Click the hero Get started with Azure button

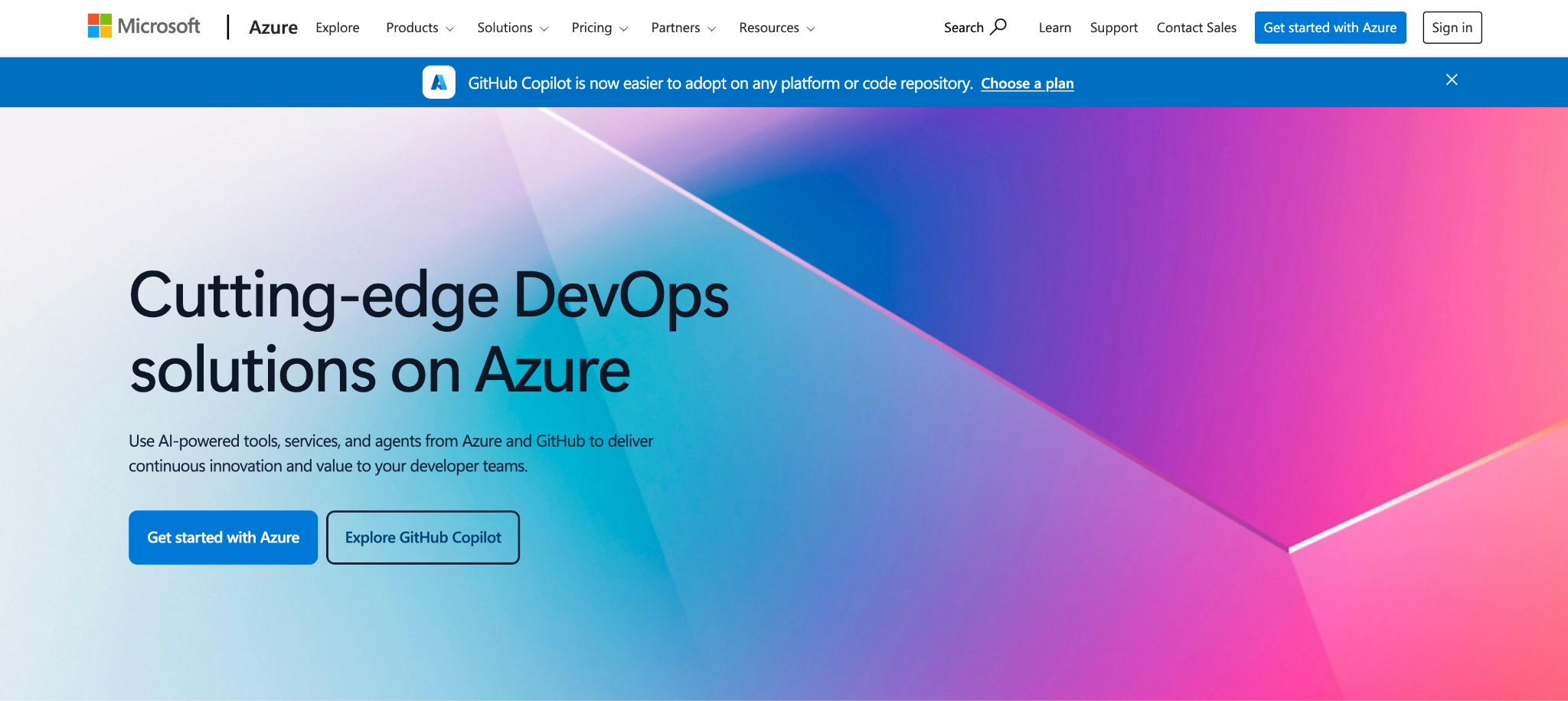click(224, 538)
